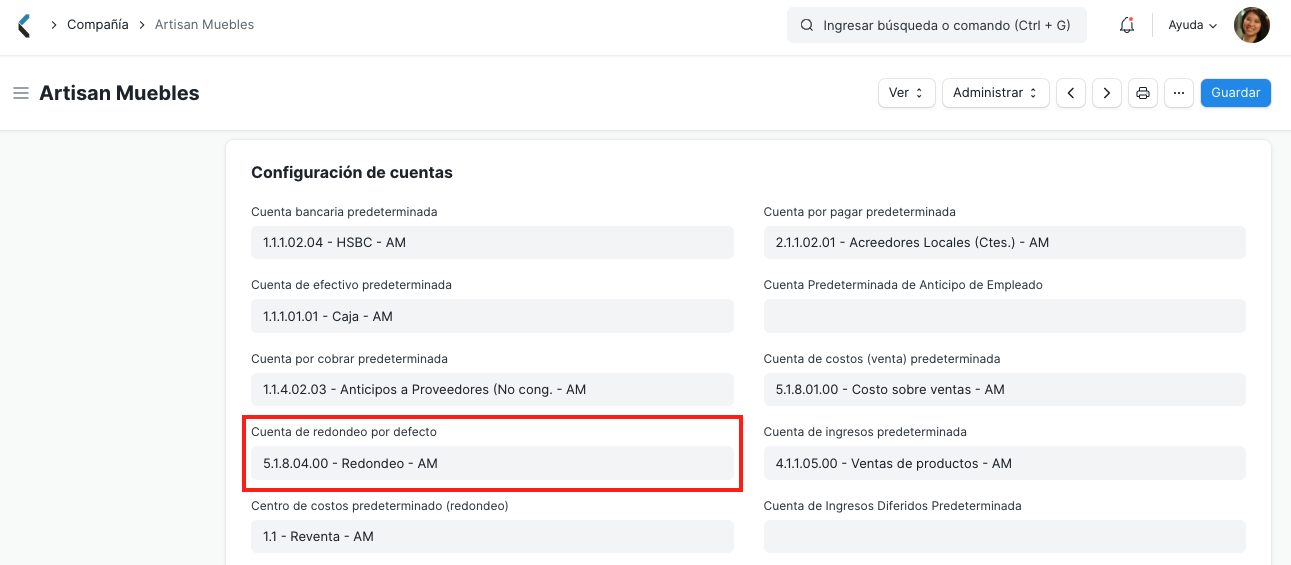1291x565 pixels.
Task: Go to previous document arrow
Action: pyautogui.click(x=1071, y=93)
